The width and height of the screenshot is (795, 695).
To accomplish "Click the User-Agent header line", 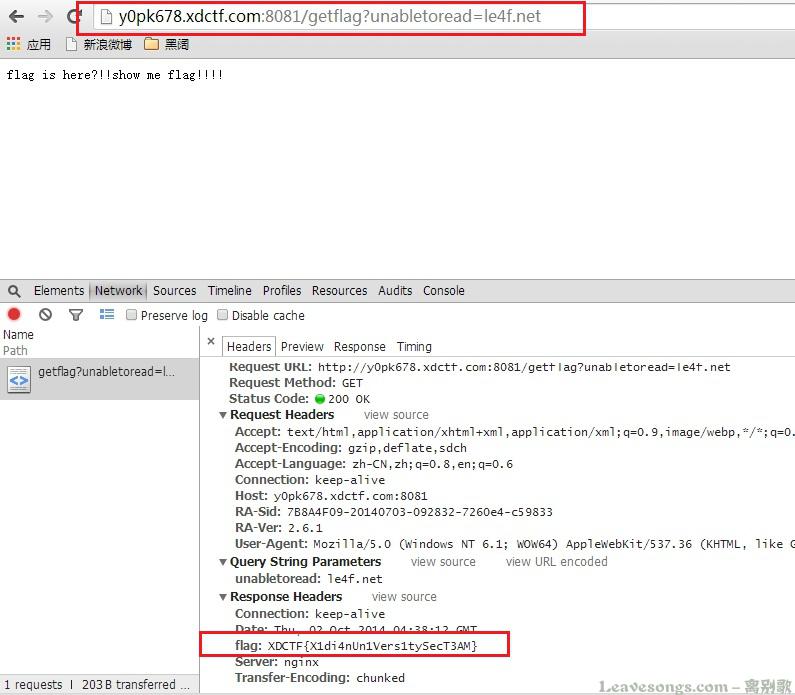I will point(515,544).
